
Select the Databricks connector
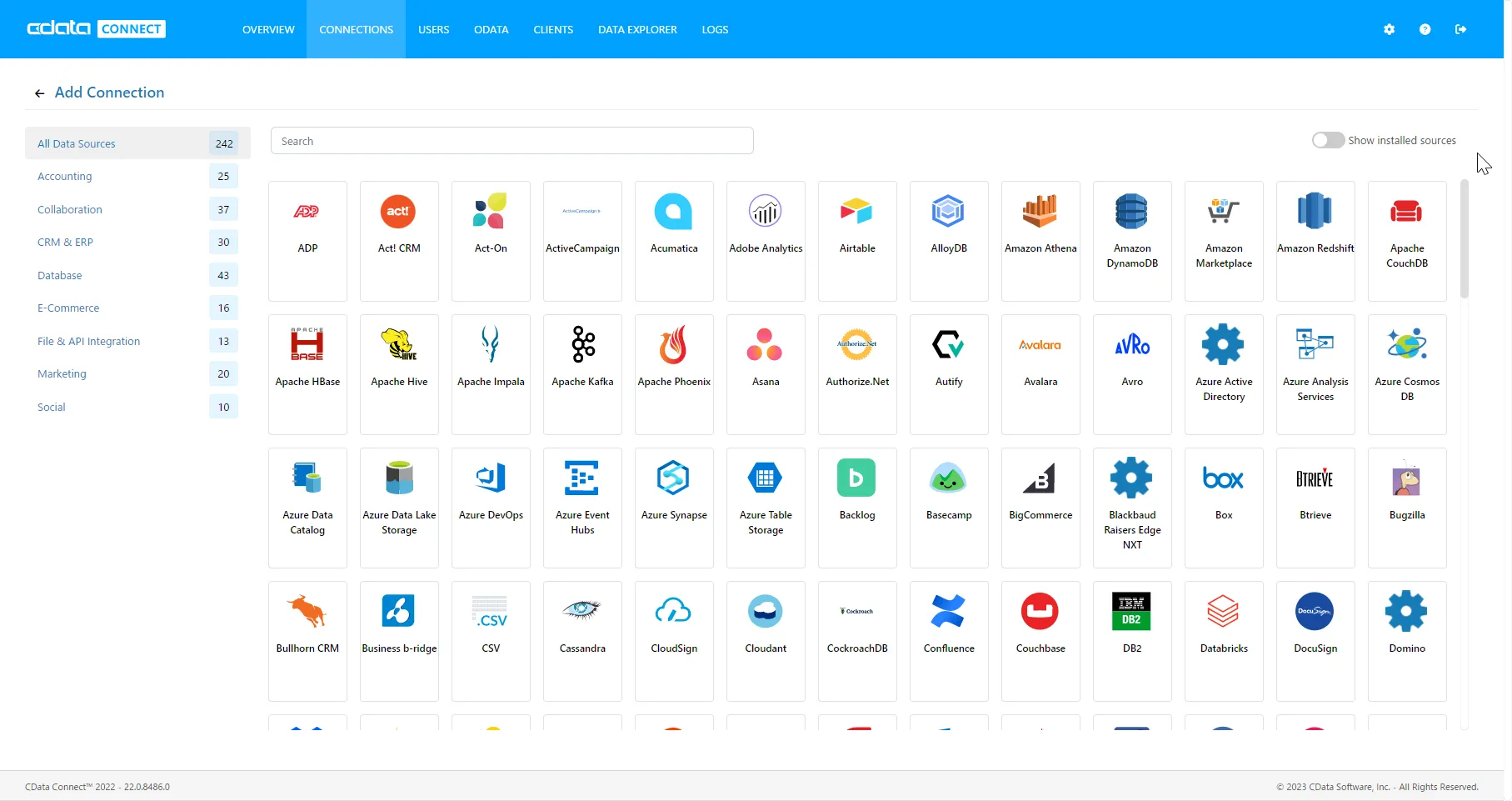pos(1223,641)
